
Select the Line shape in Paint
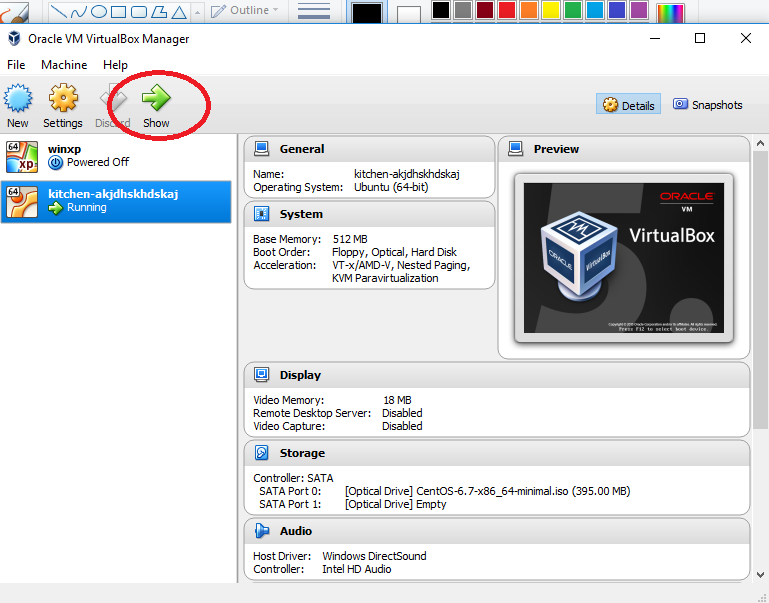pos(58,12)
